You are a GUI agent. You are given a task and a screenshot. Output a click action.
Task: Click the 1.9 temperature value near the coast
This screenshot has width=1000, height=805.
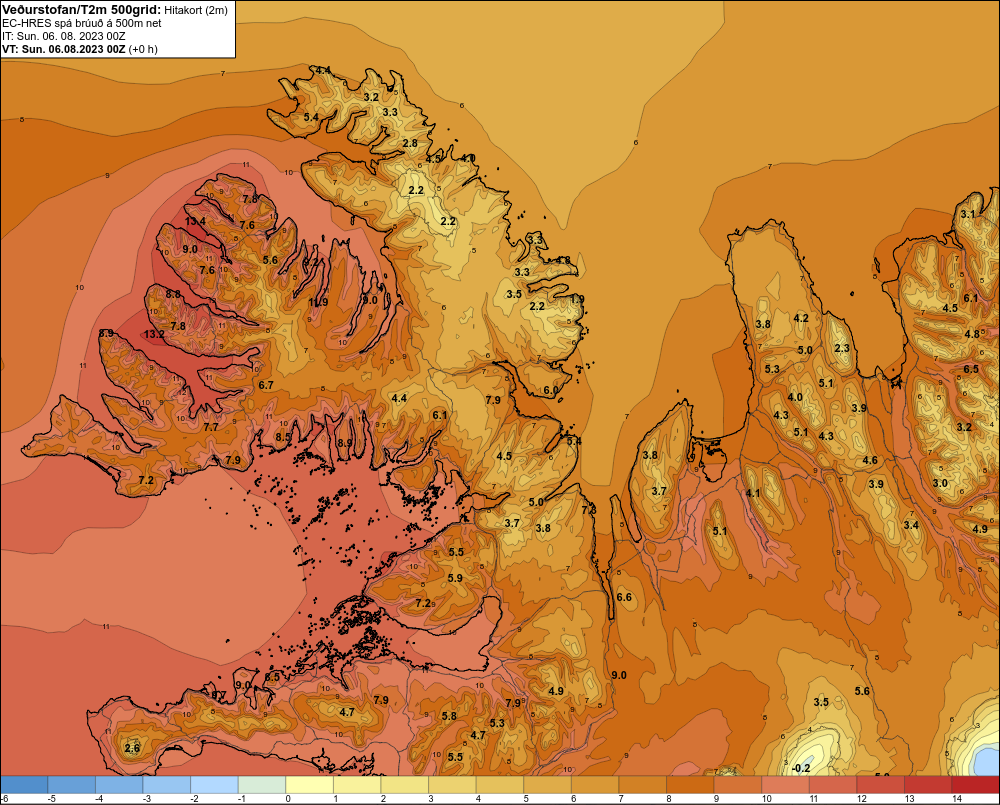(x=577, y=299)
